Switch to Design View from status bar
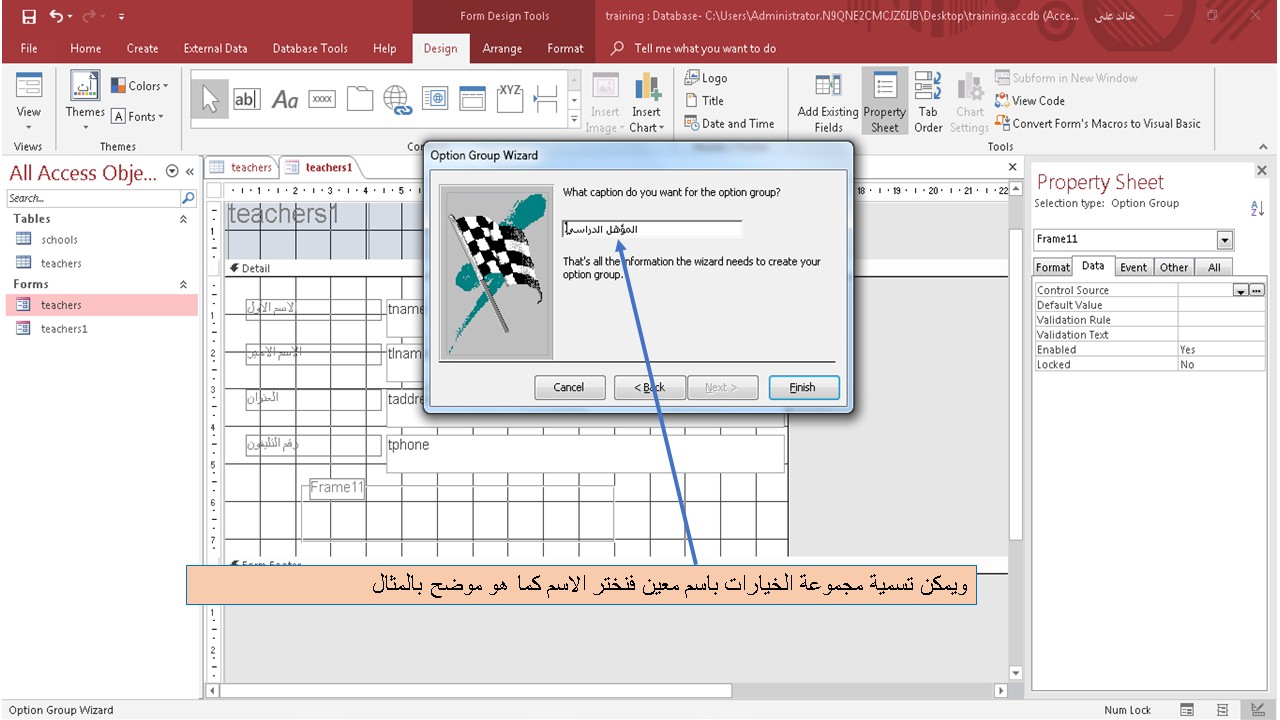 click(x=1258, y=710)
